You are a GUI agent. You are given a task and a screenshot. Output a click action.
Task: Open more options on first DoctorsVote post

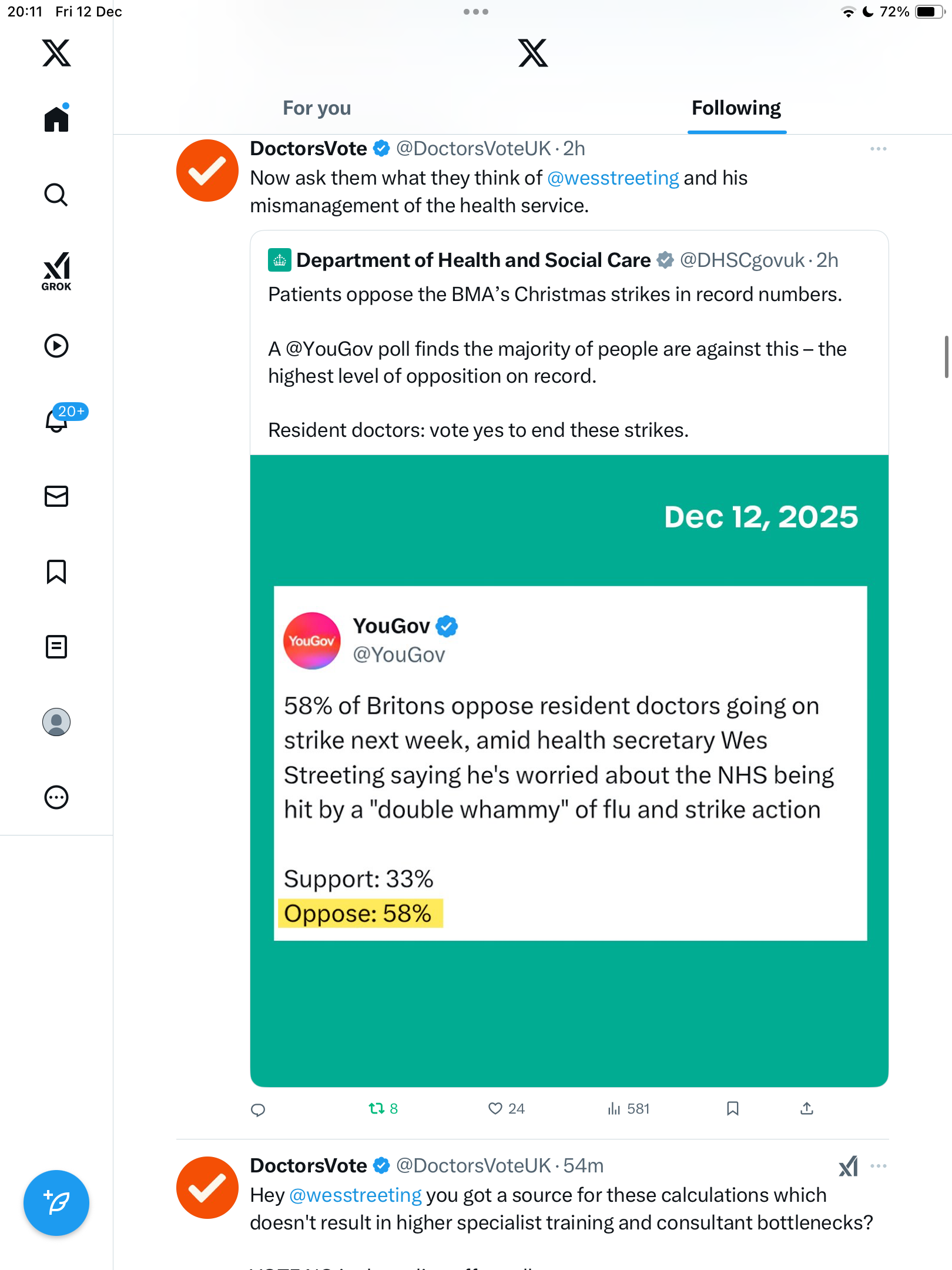point(879,149)
